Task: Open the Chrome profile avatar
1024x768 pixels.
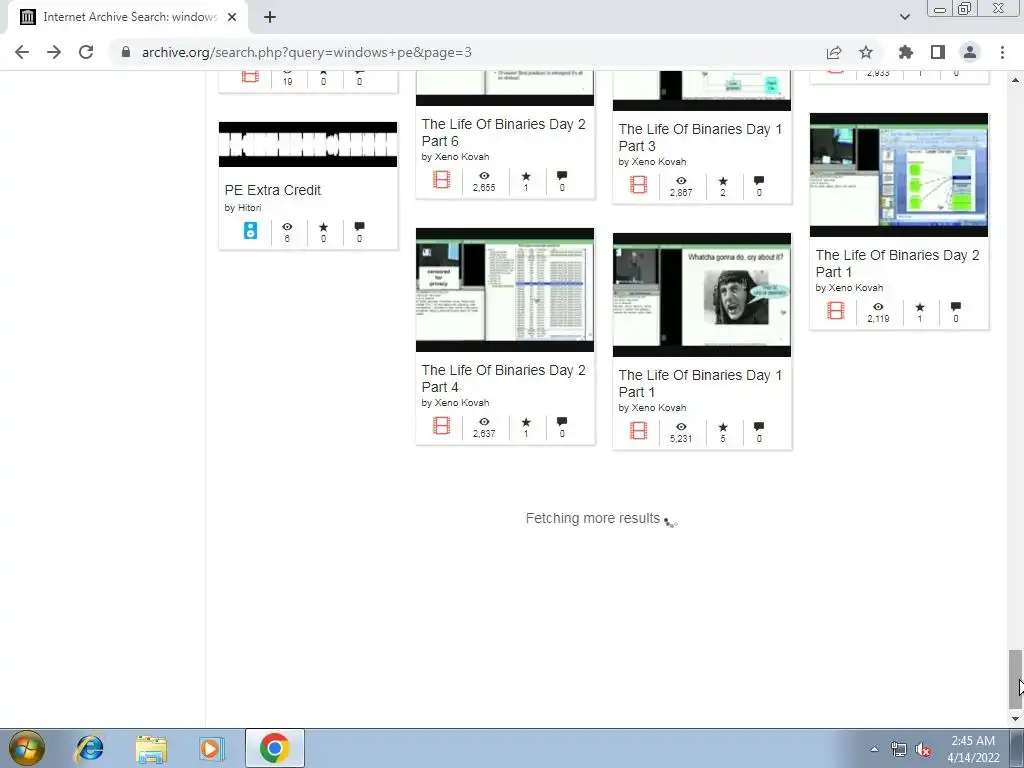Action: click(970, 52)
